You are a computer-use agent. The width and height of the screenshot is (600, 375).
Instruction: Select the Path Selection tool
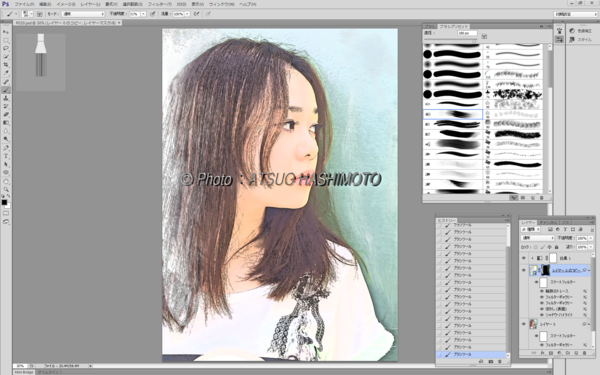pyautogui.click(x=6, y=165)
